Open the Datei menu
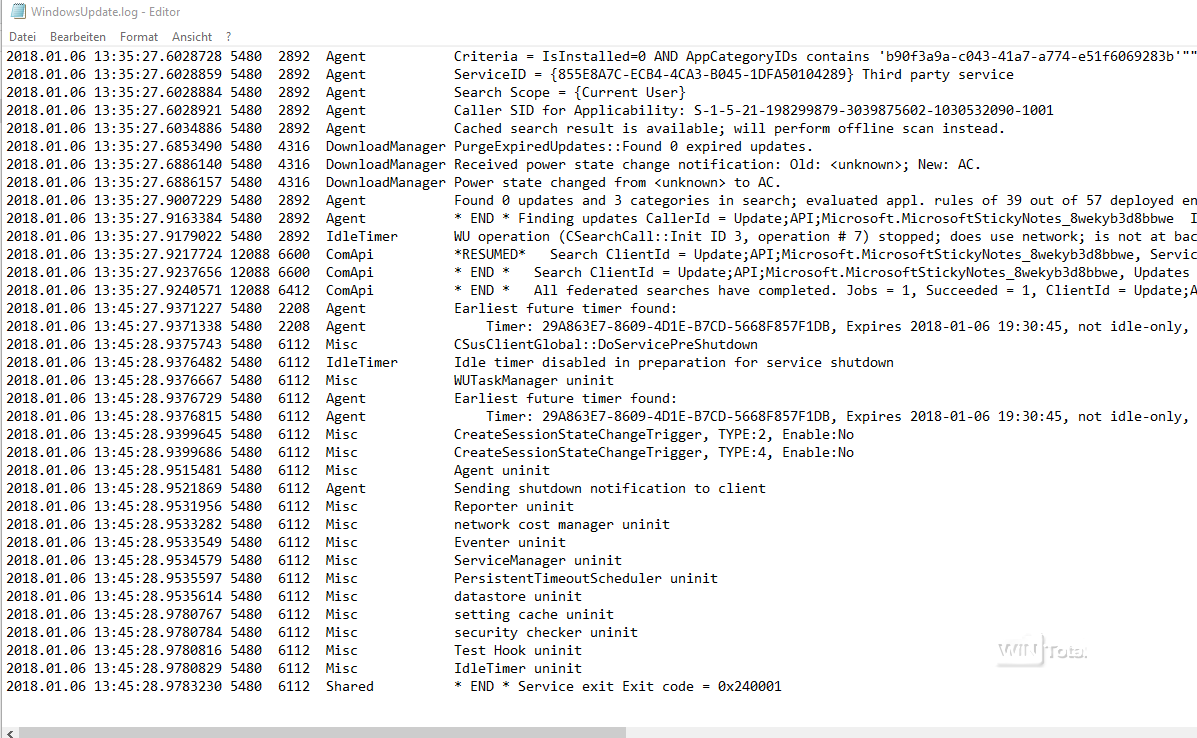The width and height of the screenshot is (1197, 738). (22, 36)
